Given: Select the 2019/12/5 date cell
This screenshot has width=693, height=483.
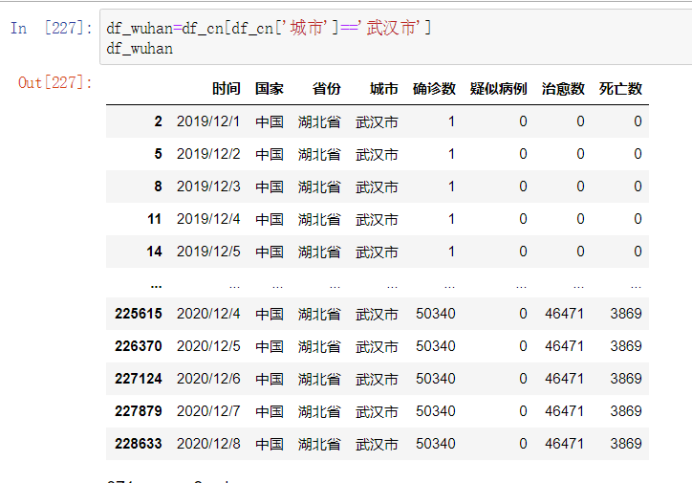Looking at the screenshot, I should pos(208,252).
